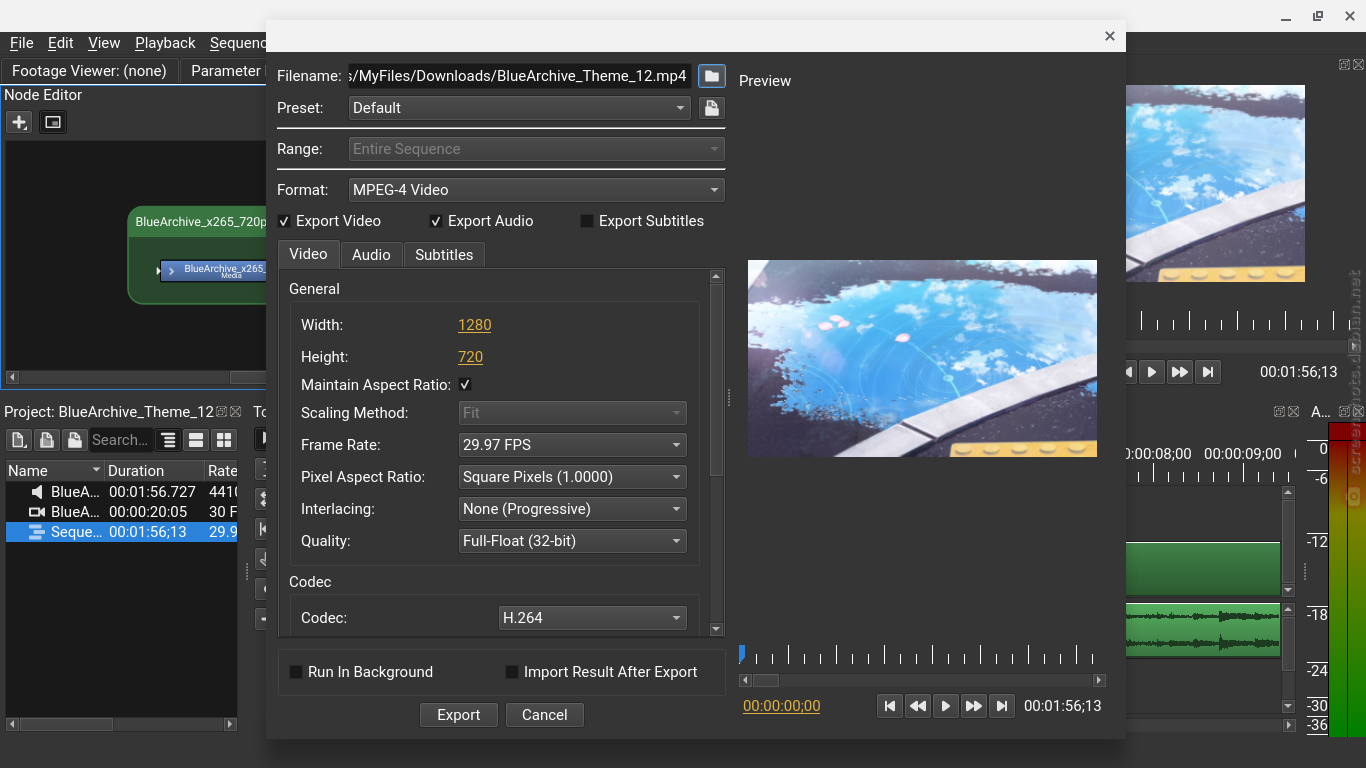
Task: Click the save project icon in Project panel
Action: tap(74, 440)
